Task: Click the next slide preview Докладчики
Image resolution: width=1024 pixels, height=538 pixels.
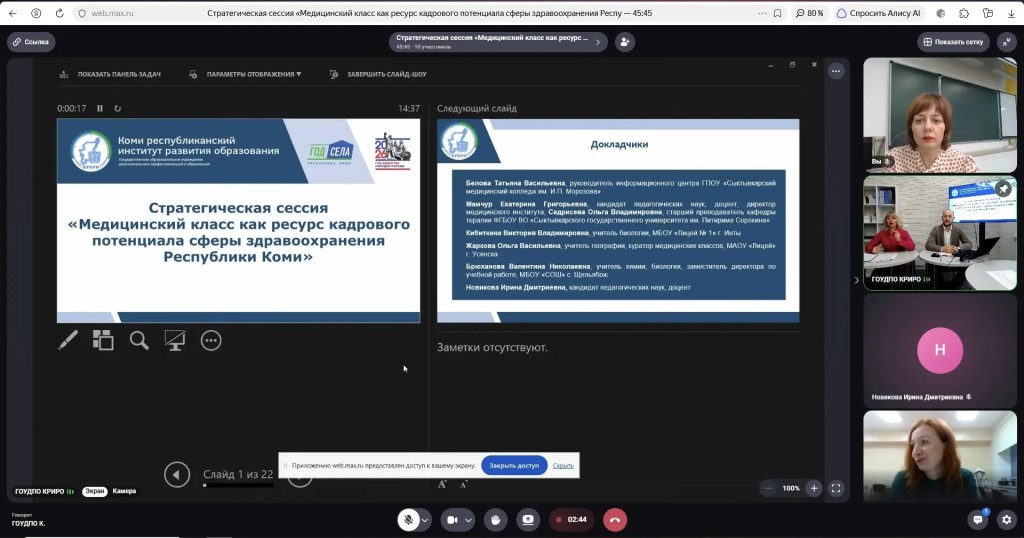Action: (618, 221)
